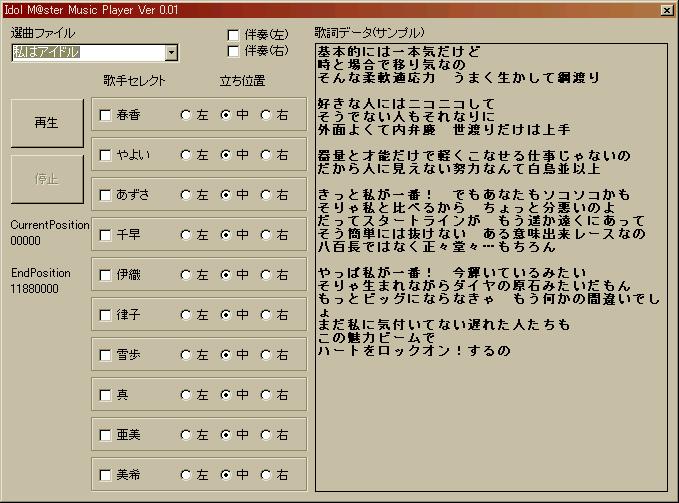Set 亜美 position to 左
Image resolution: width=679 pixels, height=503 pixels.
click(186, 435)
